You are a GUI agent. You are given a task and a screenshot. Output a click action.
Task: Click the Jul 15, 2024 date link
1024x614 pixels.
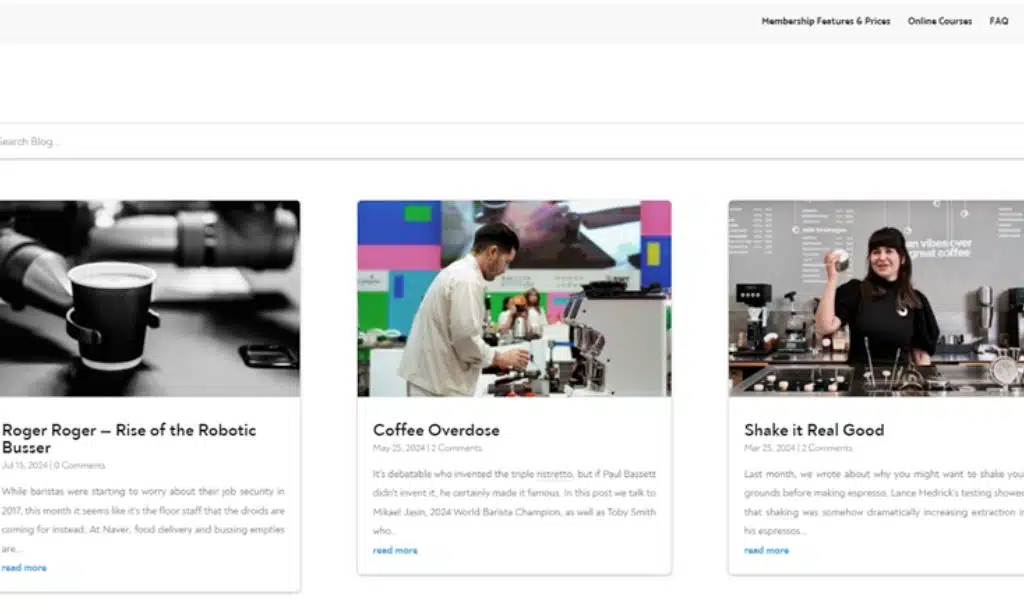tap(25, 464)
